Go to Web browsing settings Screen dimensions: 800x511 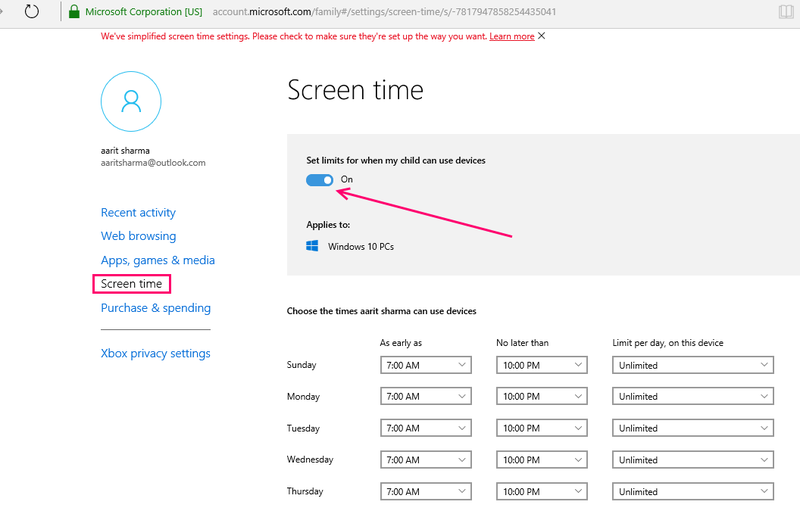138,236
